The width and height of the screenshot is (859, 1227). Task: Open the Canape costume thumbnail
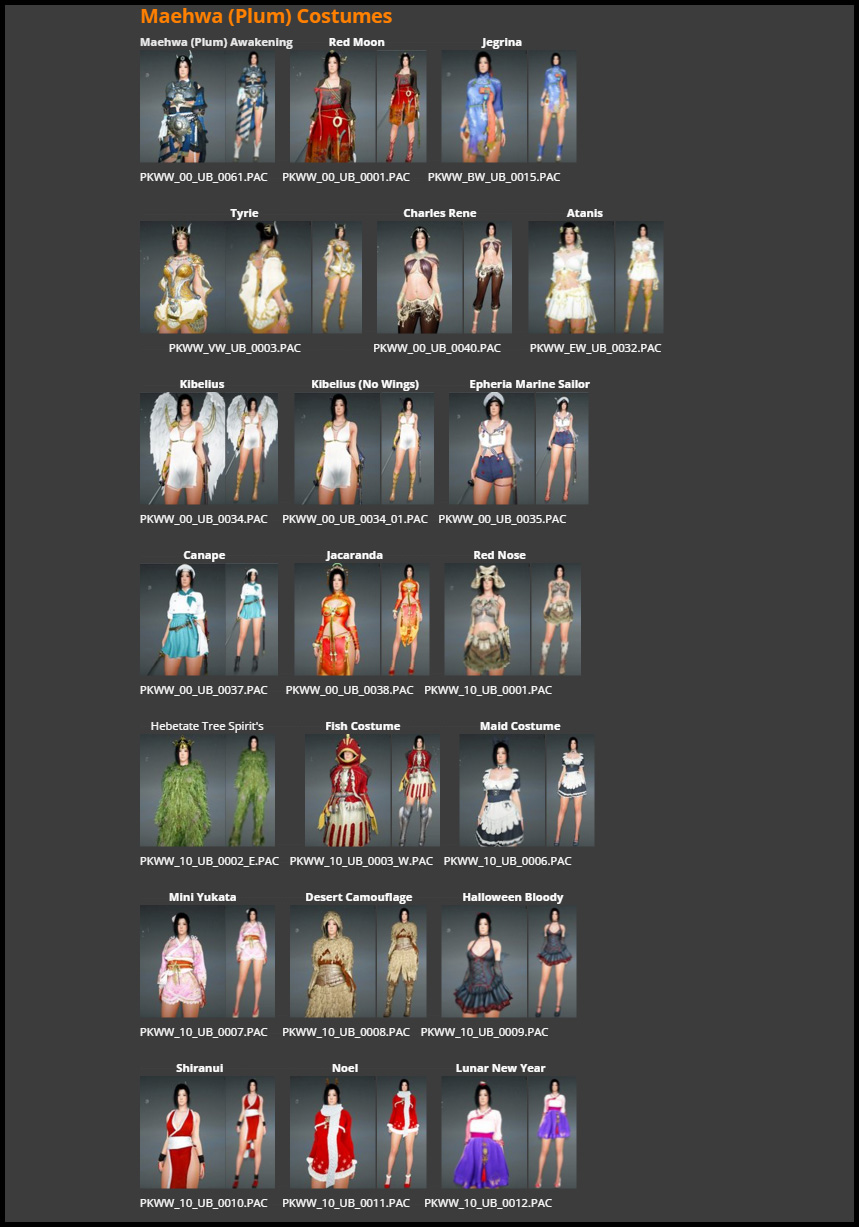207,618
